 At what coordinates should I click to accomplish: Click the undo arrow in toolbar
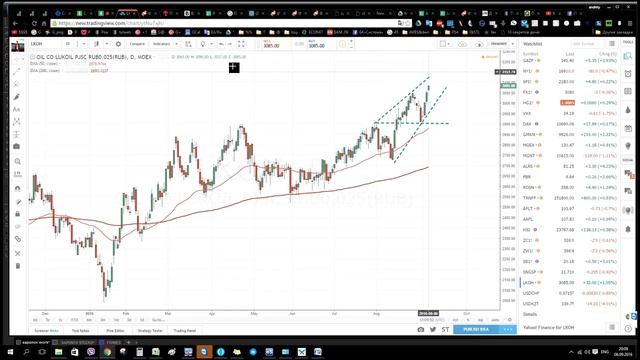[221, 44]
